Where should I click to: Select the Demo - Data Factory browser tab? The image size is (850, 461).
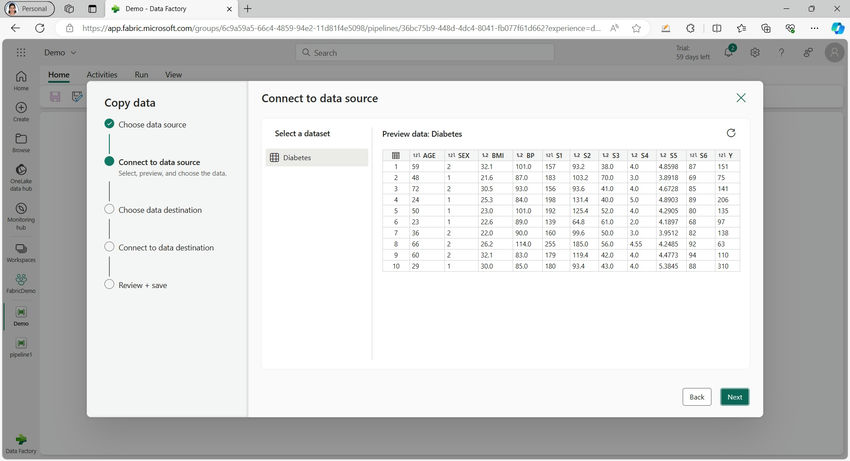click(170, 9)
